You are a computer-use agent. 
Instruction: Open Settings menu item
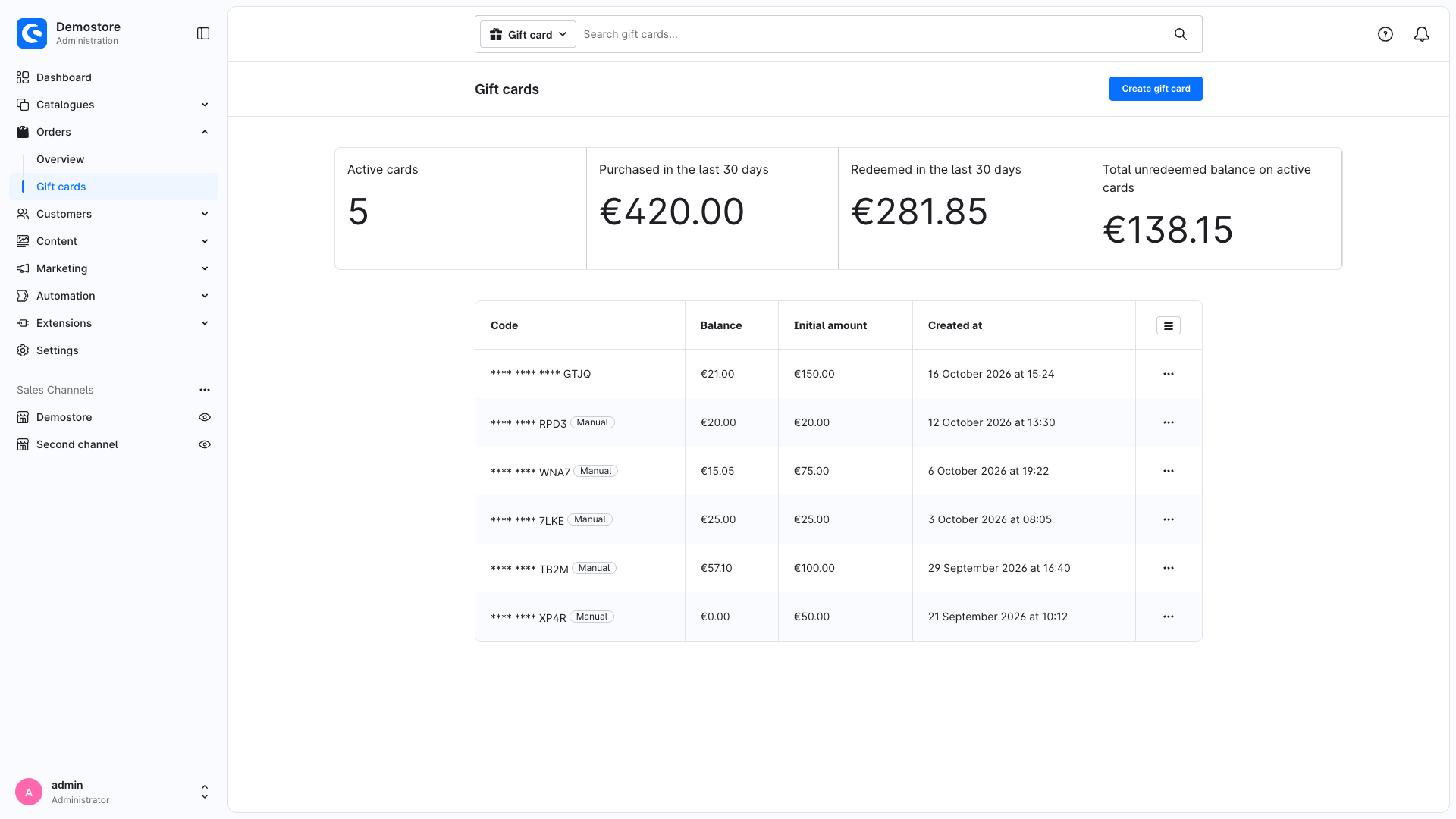click(58, 350)
